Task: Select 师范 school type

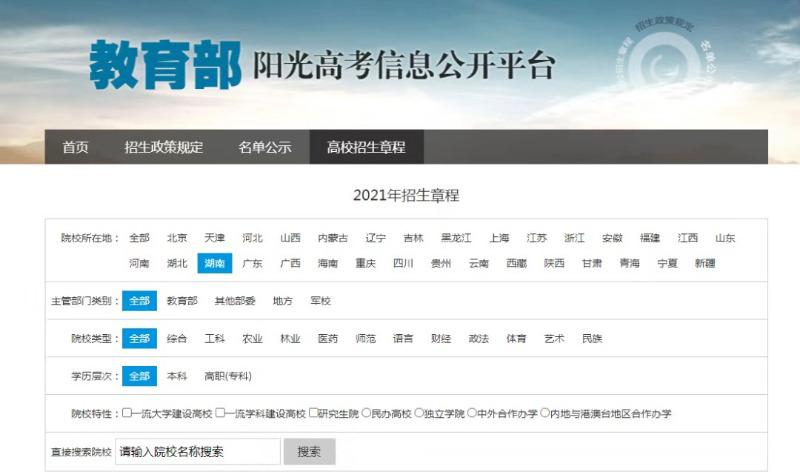Action: pos(366,338)
